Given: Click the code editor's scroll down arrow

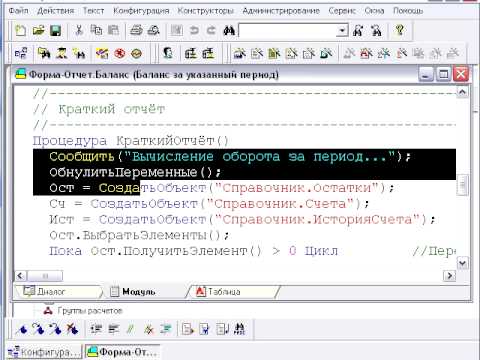Looking at the screenshot, I should tap(462, 263).
